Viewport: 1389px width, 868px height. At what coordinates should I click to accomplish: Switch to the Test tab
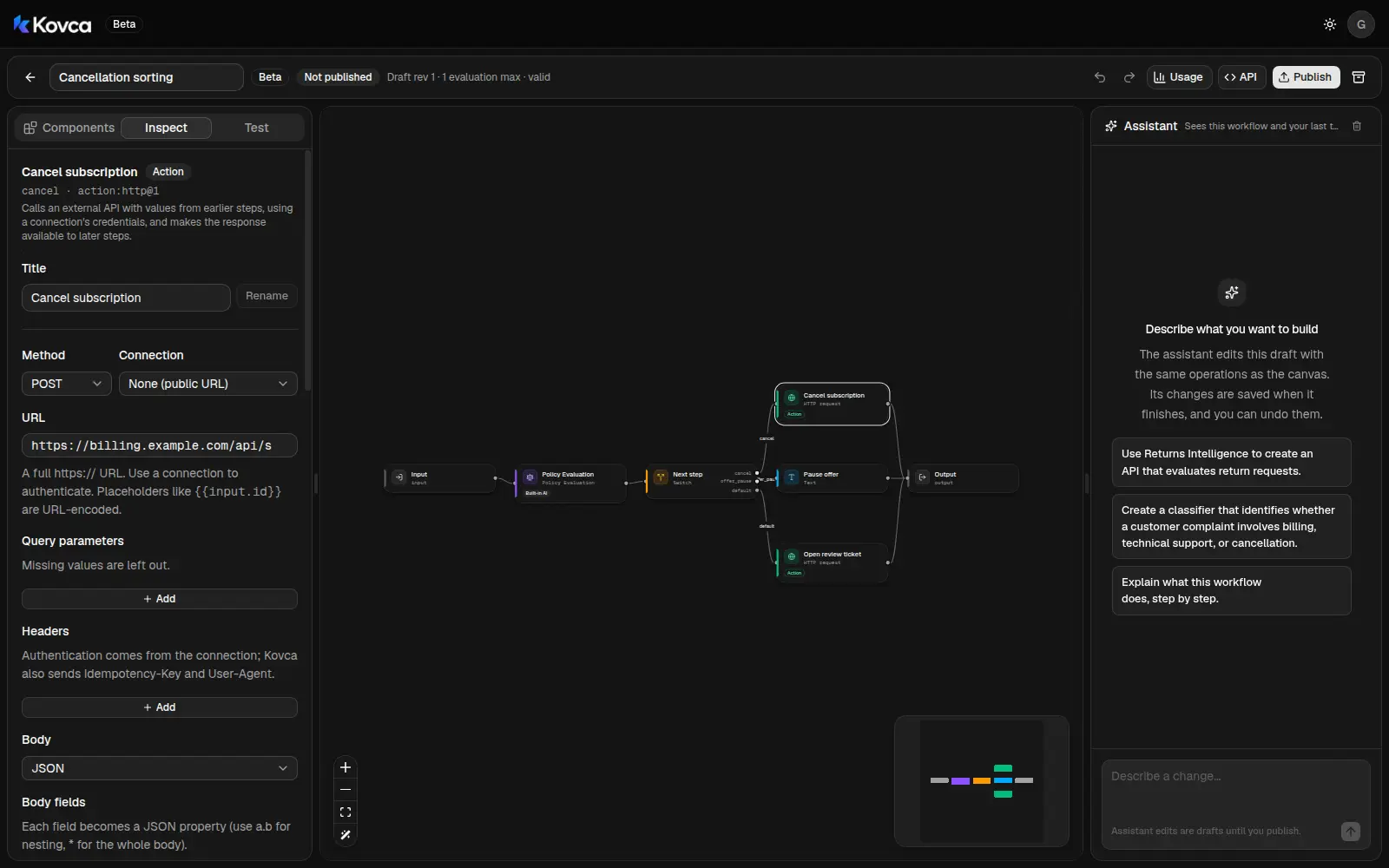click(x=256, y=128)
